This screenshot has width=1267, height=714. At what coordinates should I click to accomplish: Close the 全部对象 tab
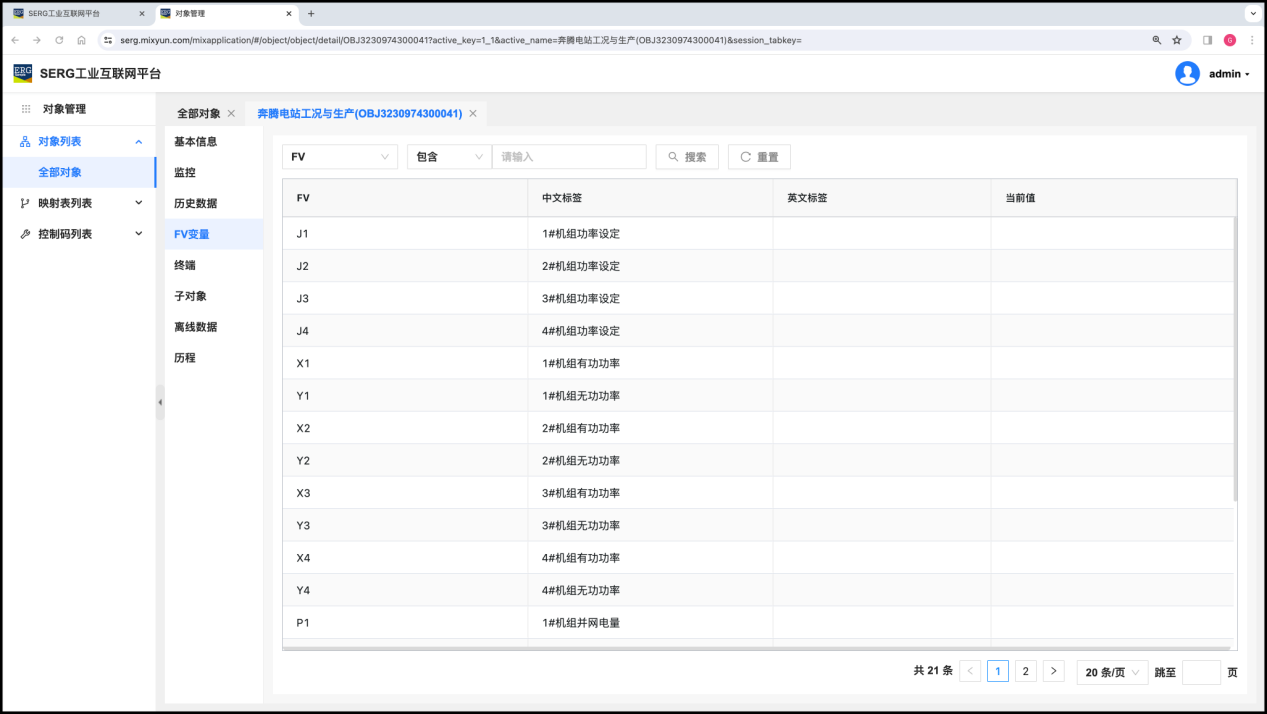[x=231, y=114]
